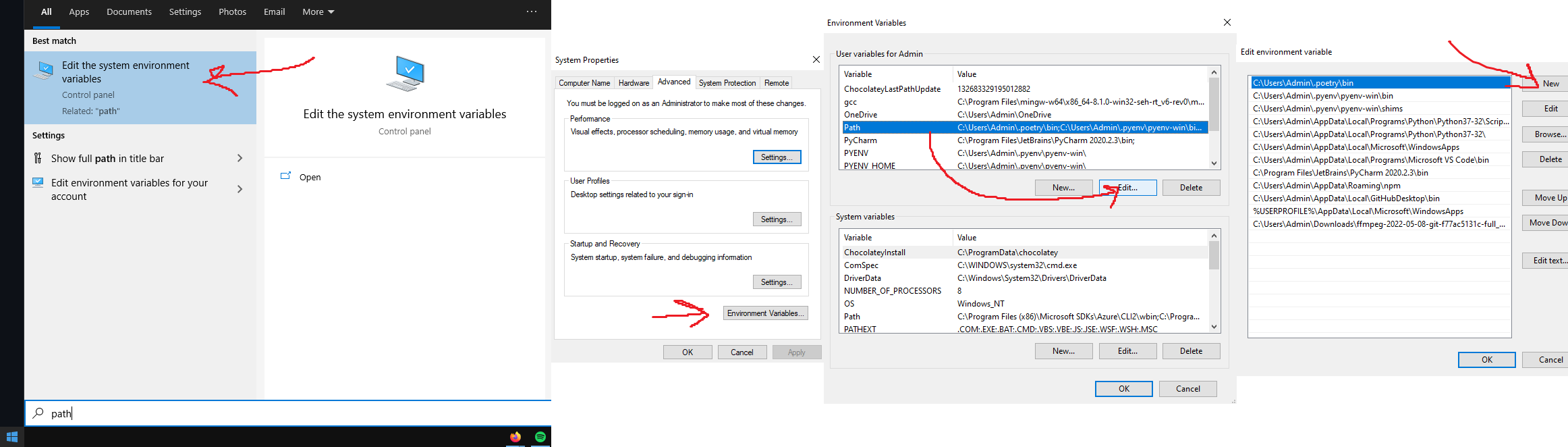Click user variables list scroll down arrow
The width and height of the screenshot is (1568, 447).
pos(1214,163)
